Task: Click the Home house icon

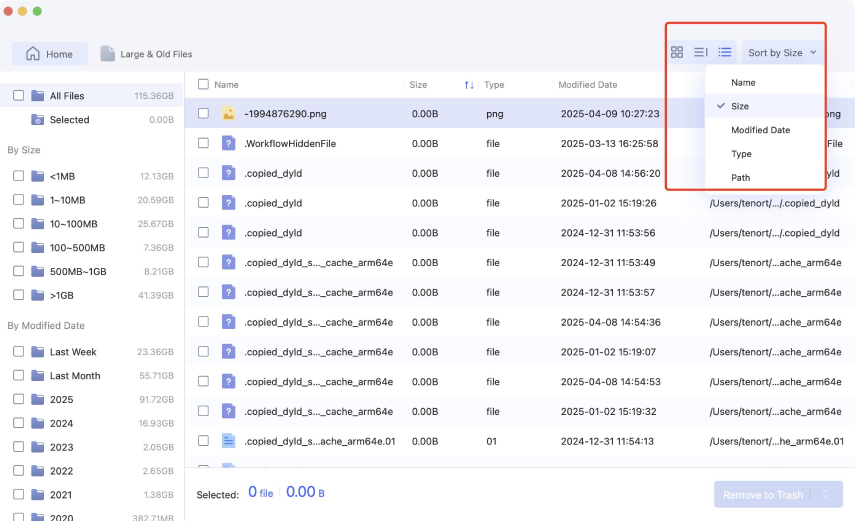Action: 33,53
